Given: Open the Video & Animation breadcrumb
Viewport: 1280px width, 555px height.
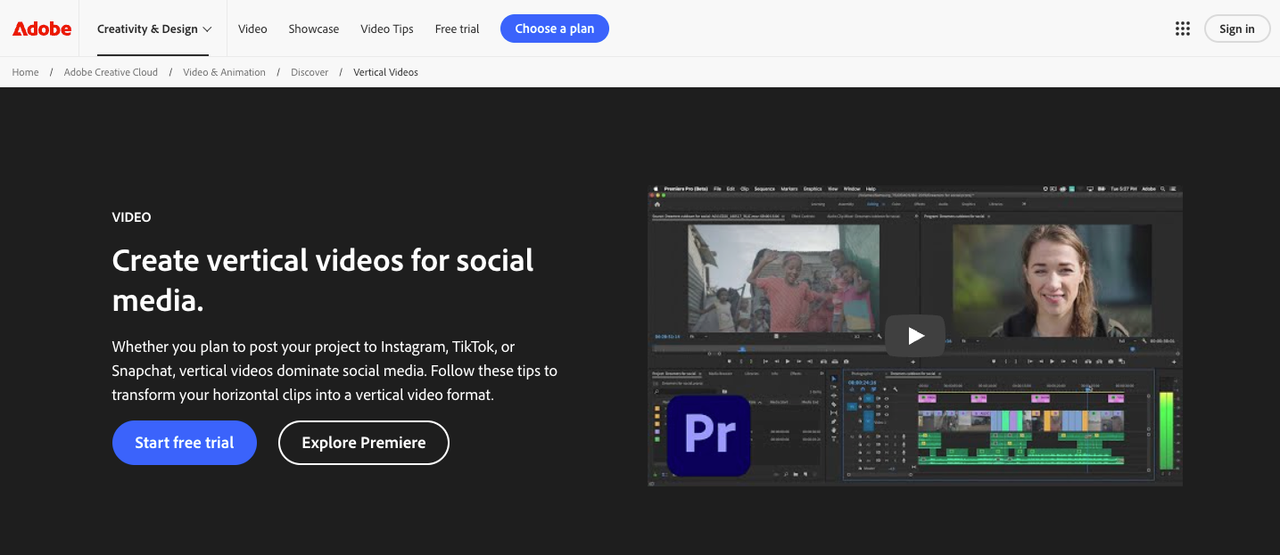Looking at the screenshot, I should [x=224, y=72].
